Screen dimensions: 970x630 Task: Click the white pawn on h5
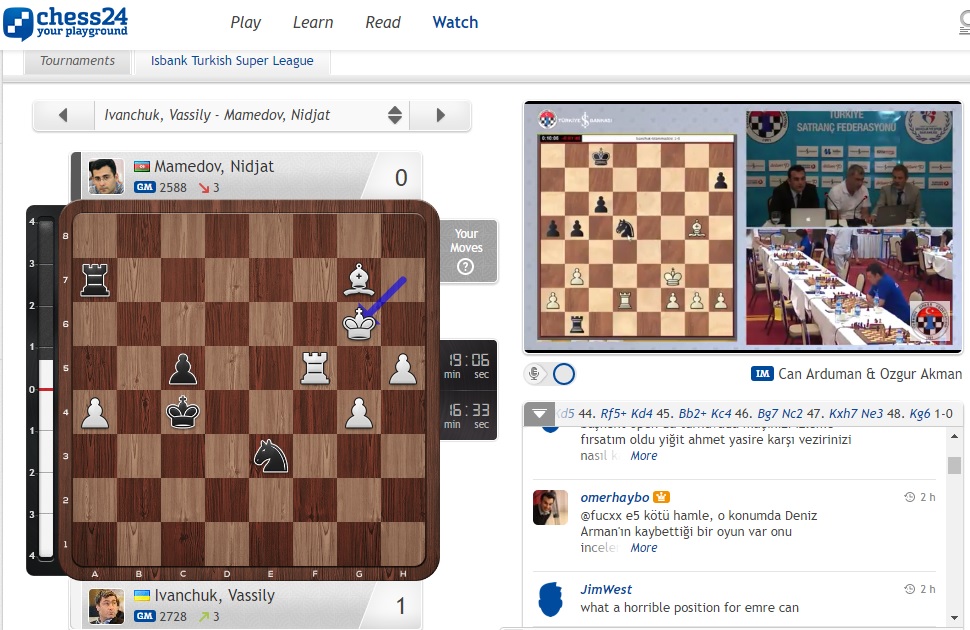click(x=403, y=368)
